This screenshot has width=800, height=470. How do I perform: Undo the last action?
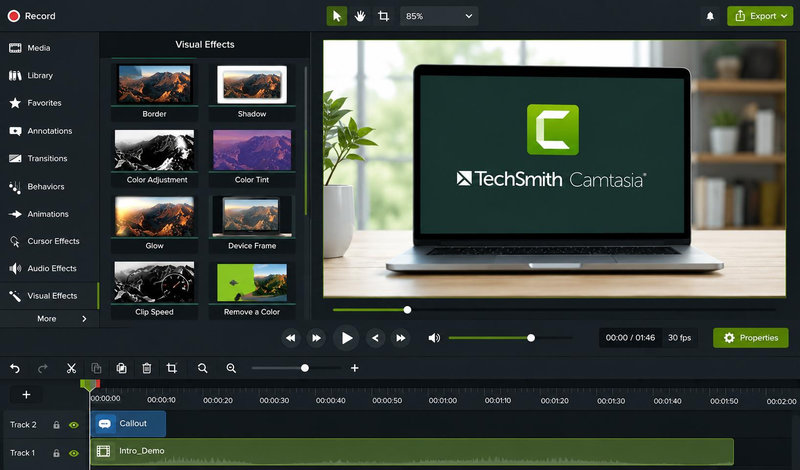point(15,368)
